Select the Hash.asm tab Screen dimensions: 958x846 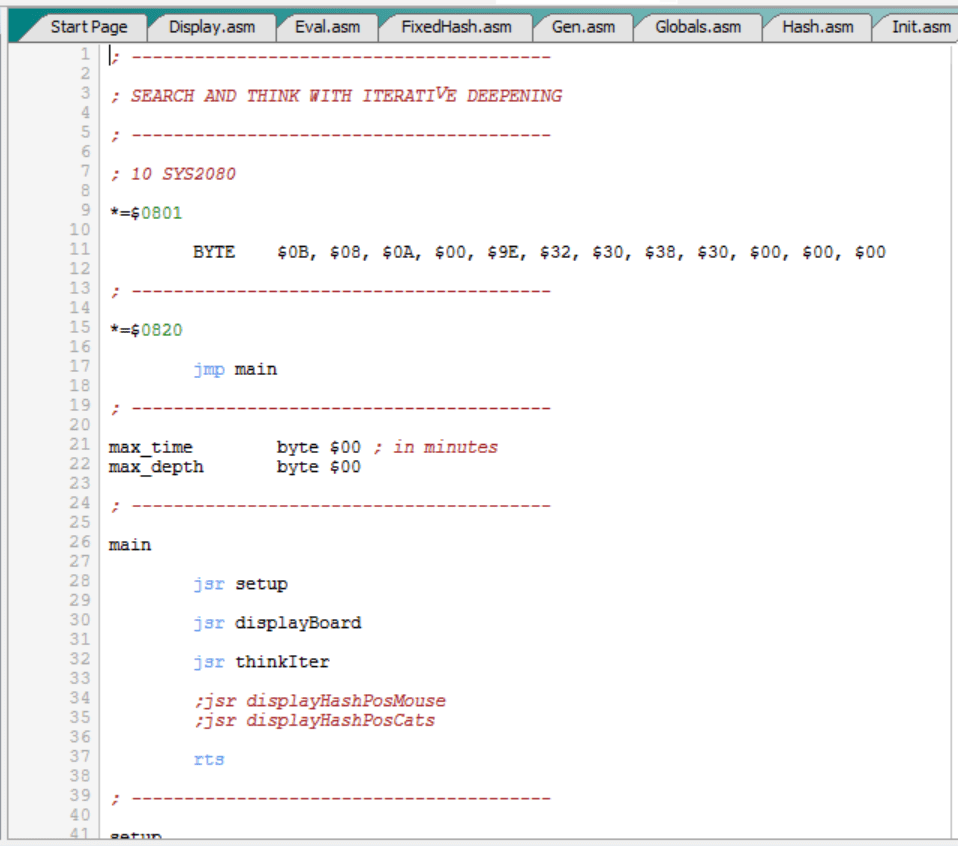815,27
